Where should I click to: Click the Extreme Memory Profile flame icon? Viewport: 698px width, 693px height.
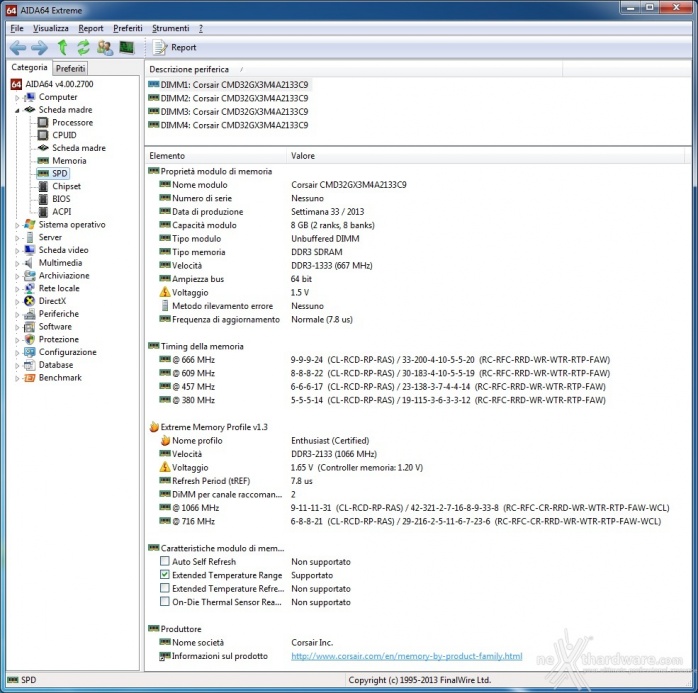pyautogui.click(x=154, y=426)
